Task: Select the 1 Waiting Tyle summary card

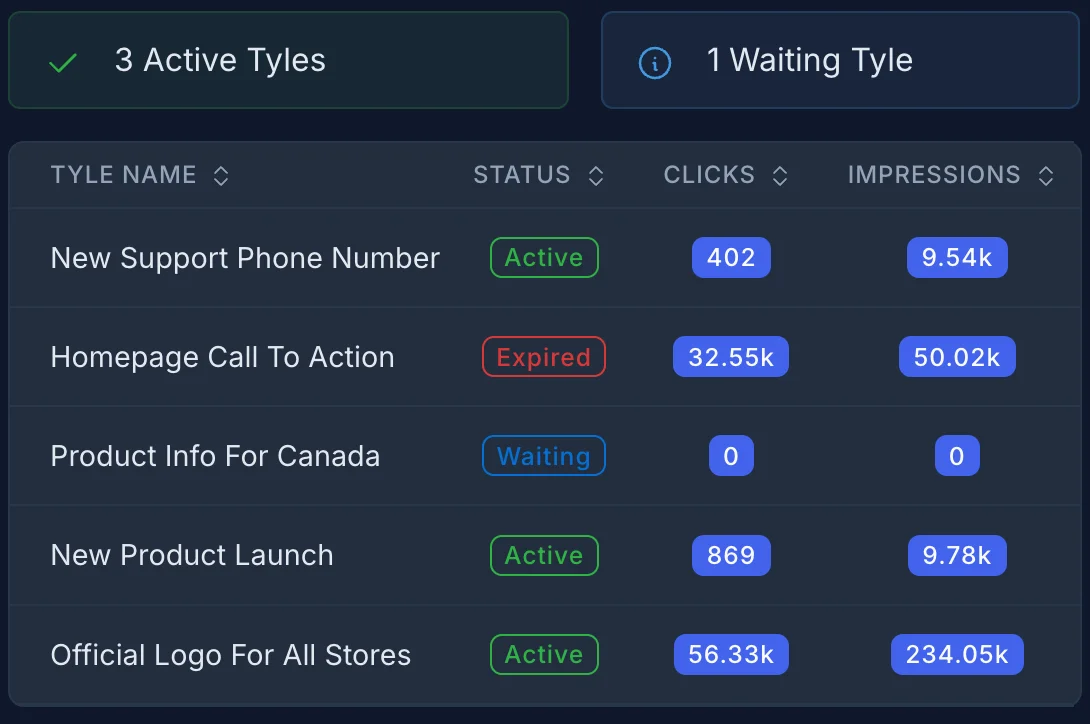Action: [x=840, y=60]
